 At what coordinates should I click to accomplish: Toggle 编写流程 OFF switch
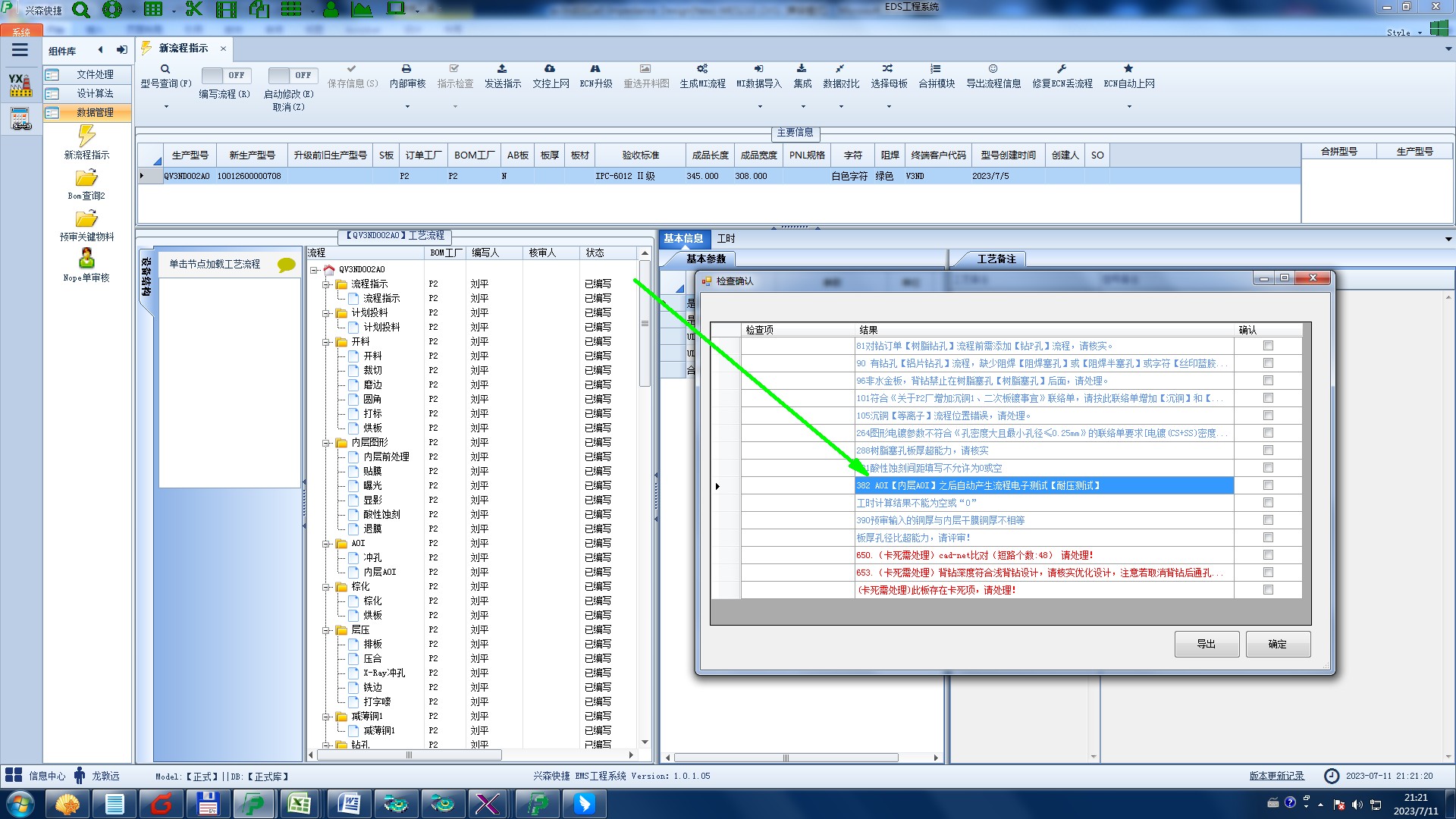(225, 75)
